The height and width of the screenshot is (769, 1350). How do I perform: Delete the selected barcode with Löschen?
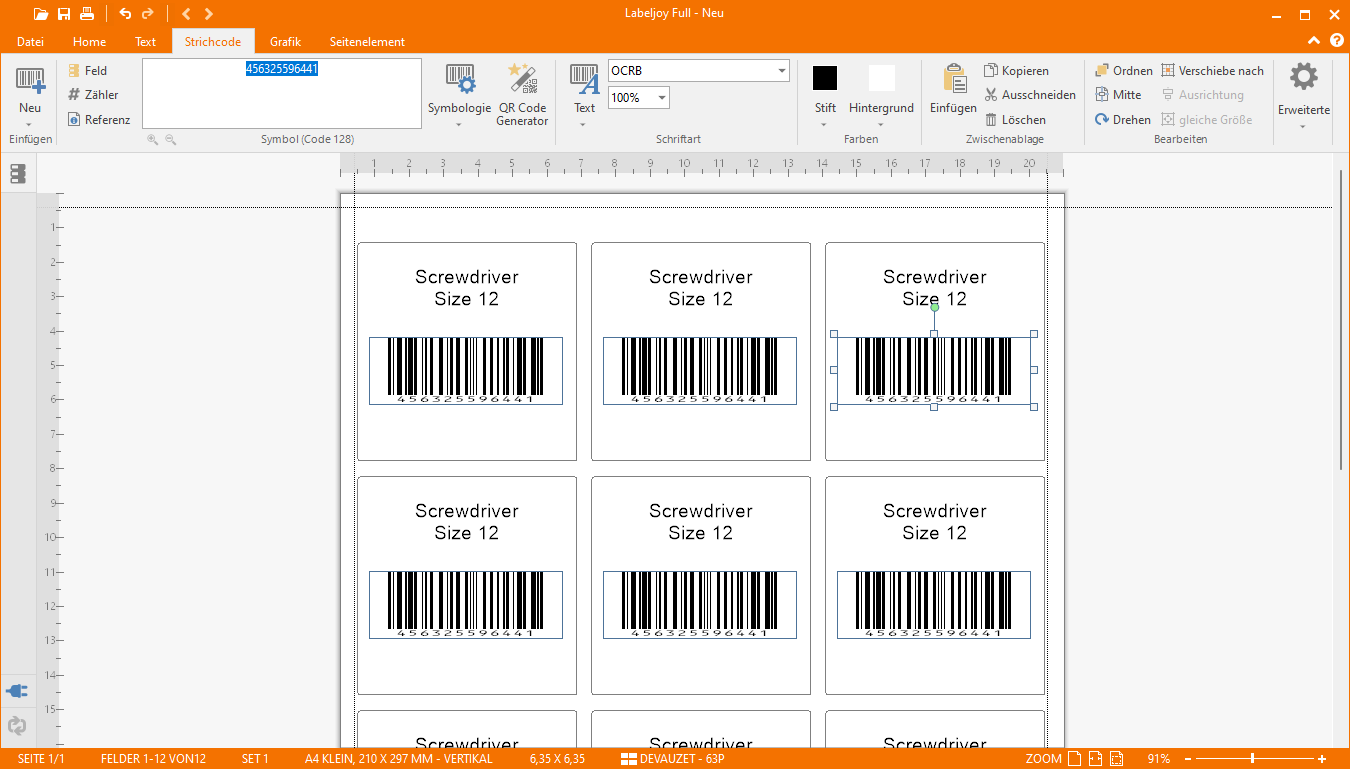coord(1015,120)
